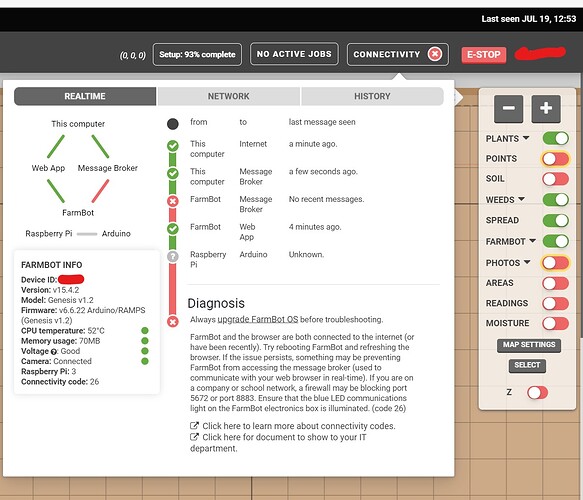Viewport: 583px width, 500px height.
Task: Open the Setup 93% complete button
Action: (197, 55)
